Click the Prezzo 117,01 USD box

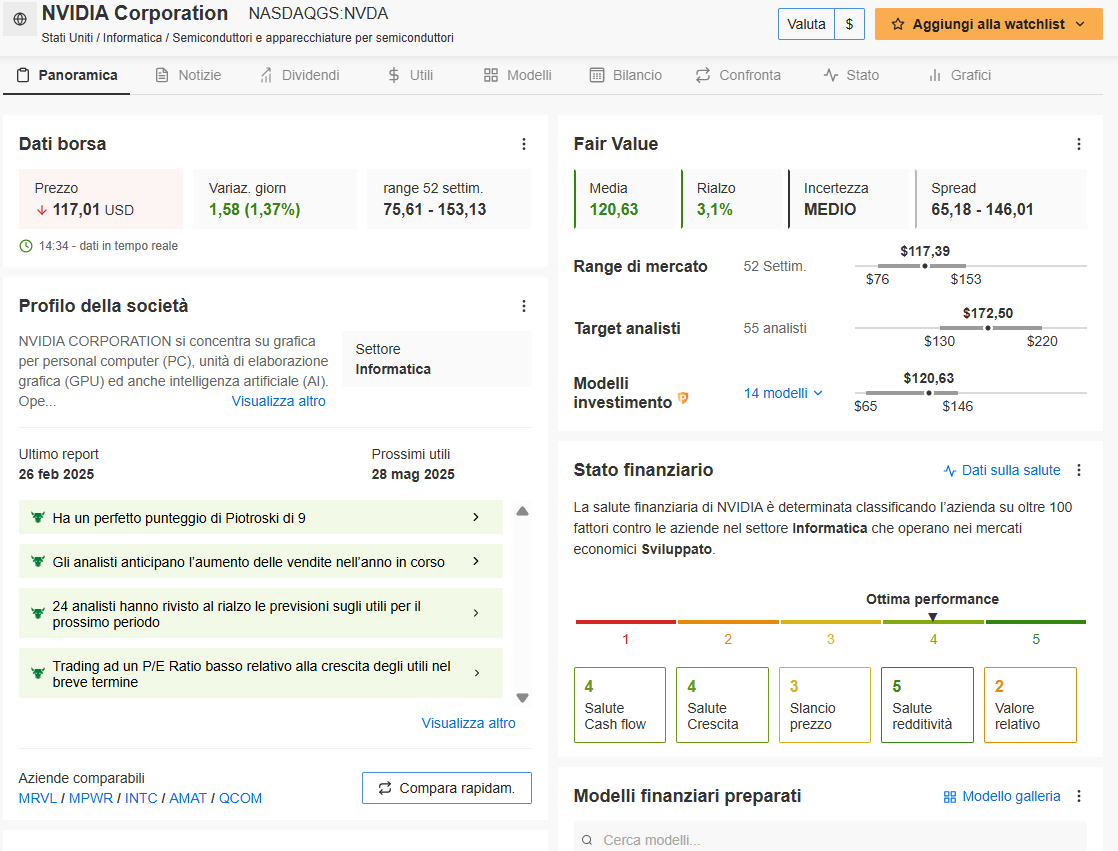coord(101,199)
